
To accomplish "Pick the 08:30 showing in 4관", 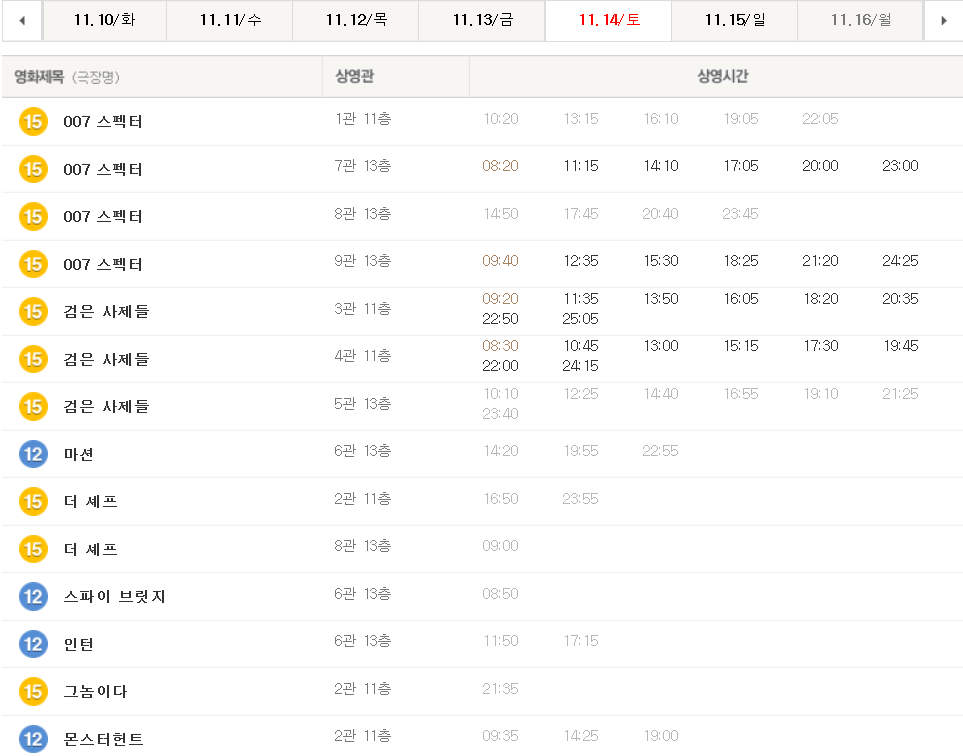I will [501, 346].
